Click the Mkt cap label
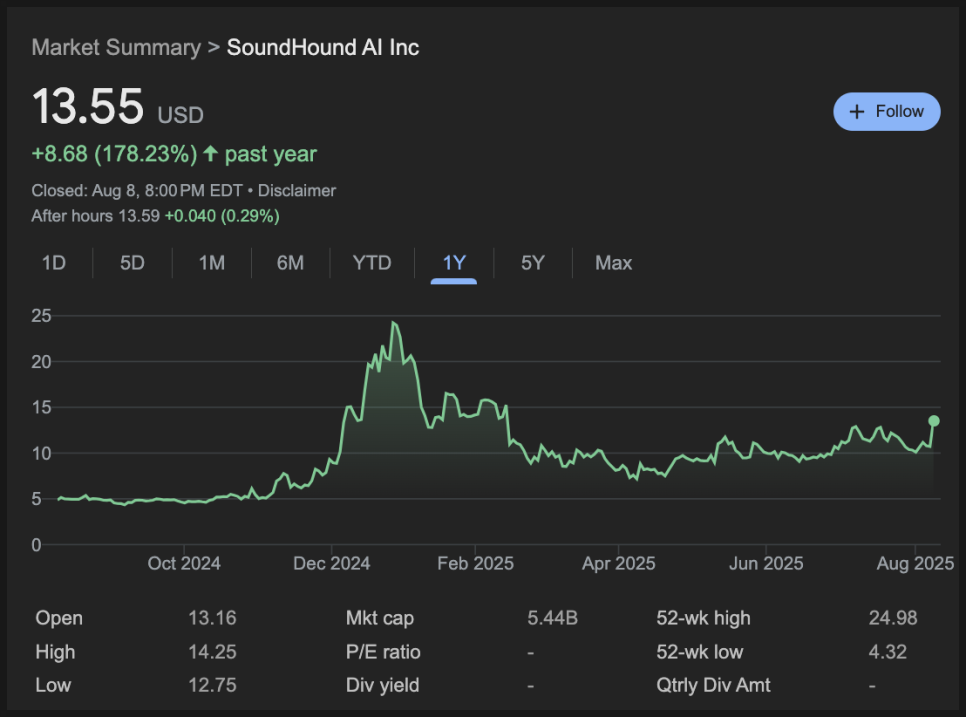The width and height of the screenshot is (966, 717). tap(380, 618)
